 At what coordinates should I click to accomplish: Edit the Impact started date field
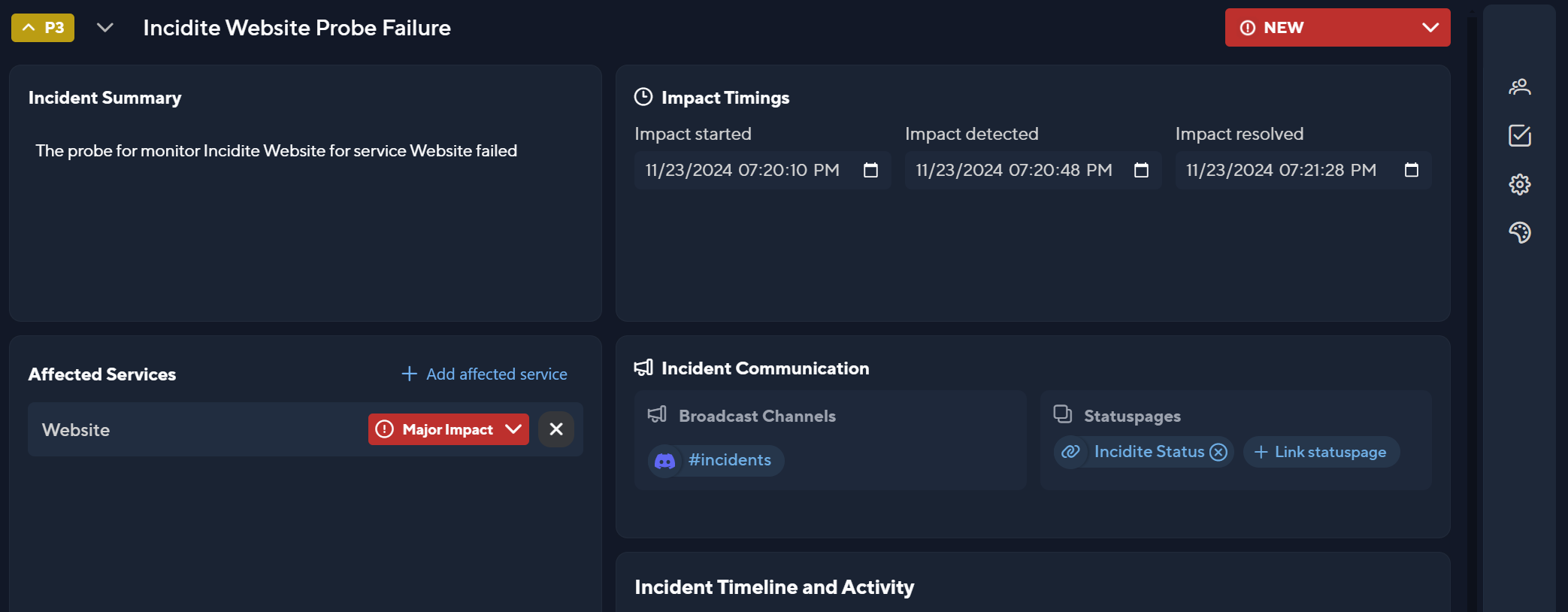coord(763,170)
